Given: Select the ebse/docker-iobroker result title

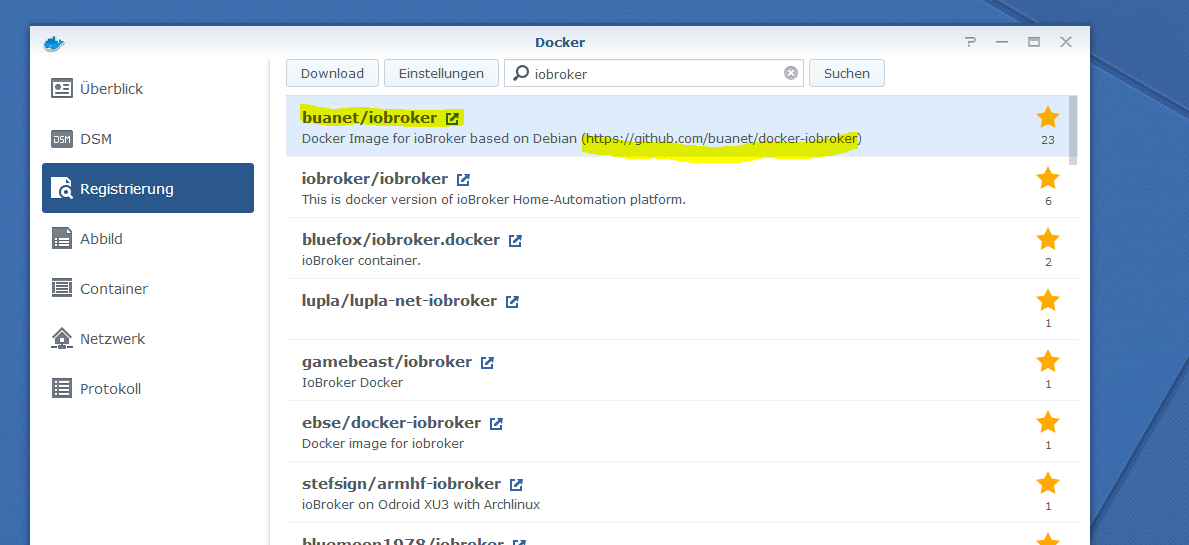Looking at the screenshot, I should point(391,422).
